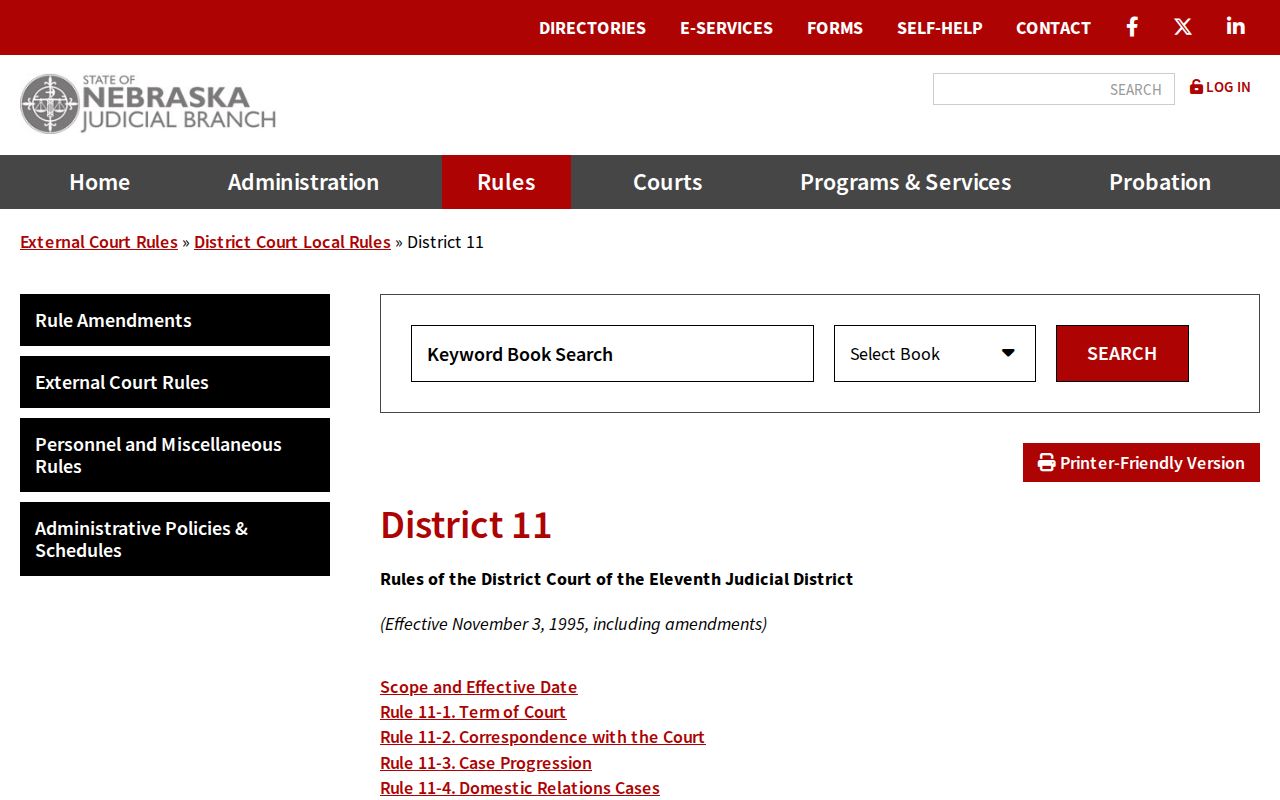Follow External Court Rules breadcrumb link
The height and width of the screenshot is (800, 1280).
pos(99,242)
